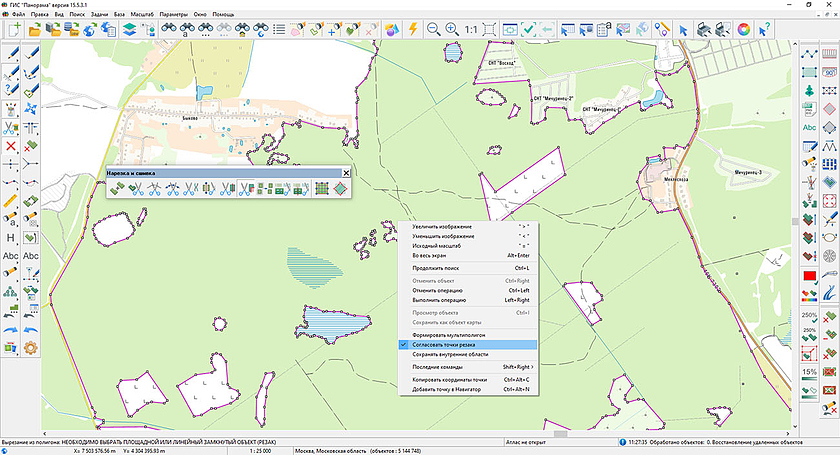
Task: Open the Параметры menu
Action: pos(174,15)
